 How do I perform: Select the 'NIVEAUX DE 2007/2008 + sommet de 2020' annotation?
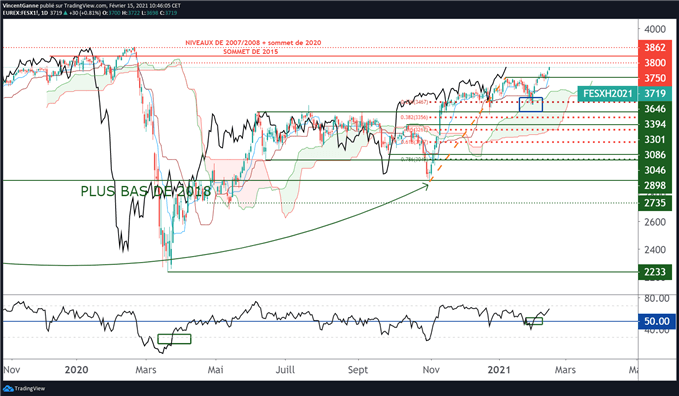(253, 42)
